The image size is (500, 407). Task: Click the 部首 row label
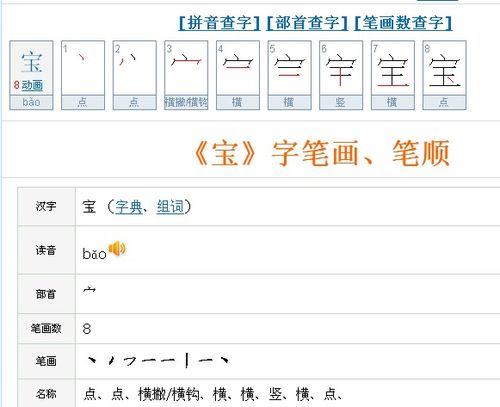46,294
